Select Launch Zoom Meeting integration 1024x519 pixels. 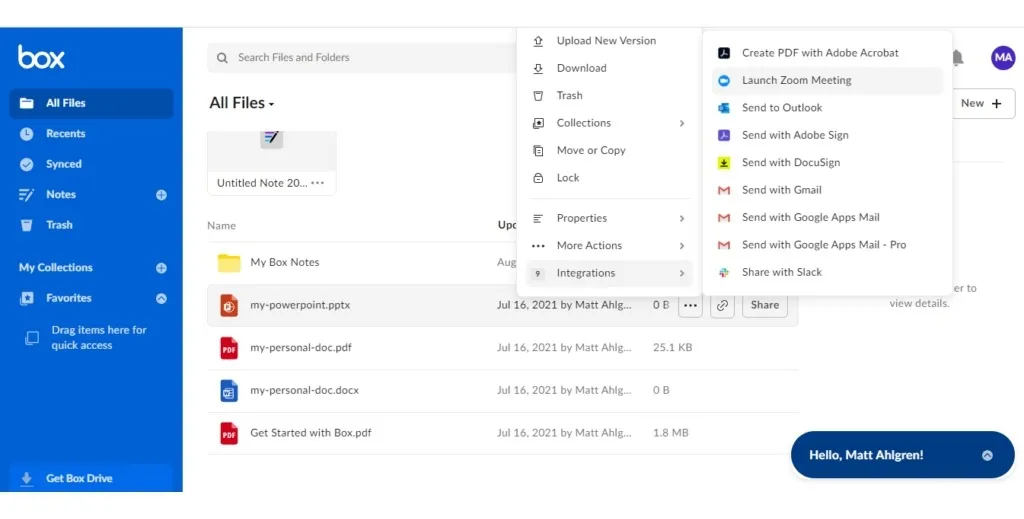click(x=827, y=81)
